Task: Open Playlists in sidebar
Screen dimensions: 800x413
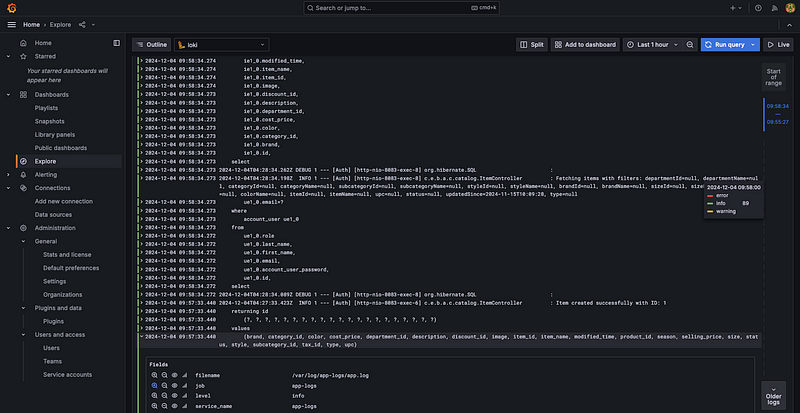Action: tap(46, 108)
